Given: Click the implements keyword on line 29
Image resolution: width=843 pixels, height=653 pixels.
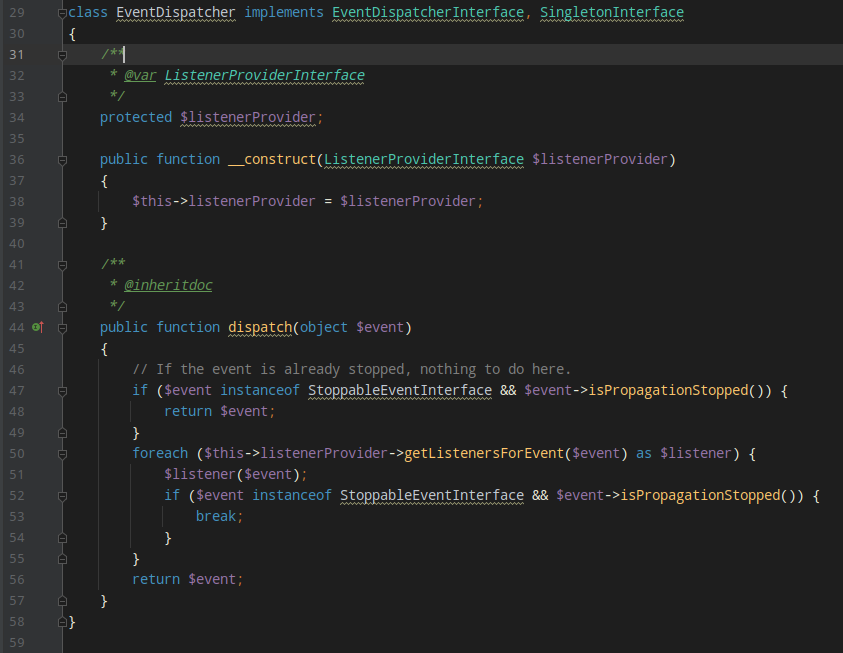Looking at the screenshot, I should pyautogui.click(x=284, y=12).
